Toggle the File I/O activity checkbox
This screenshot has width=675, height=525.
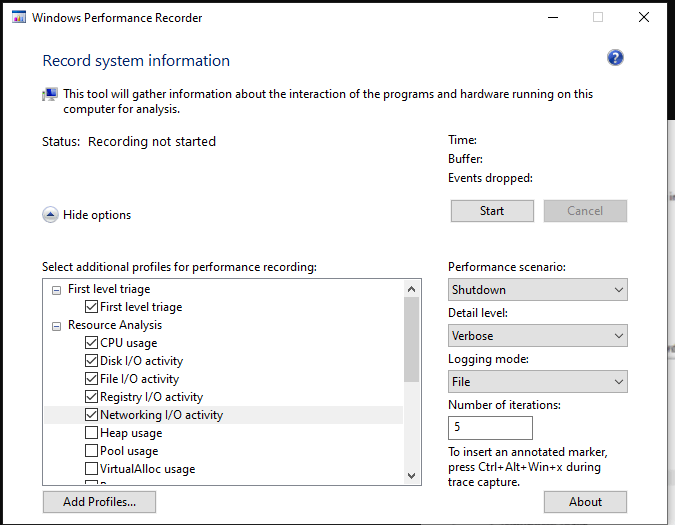(x=91, y=378)
